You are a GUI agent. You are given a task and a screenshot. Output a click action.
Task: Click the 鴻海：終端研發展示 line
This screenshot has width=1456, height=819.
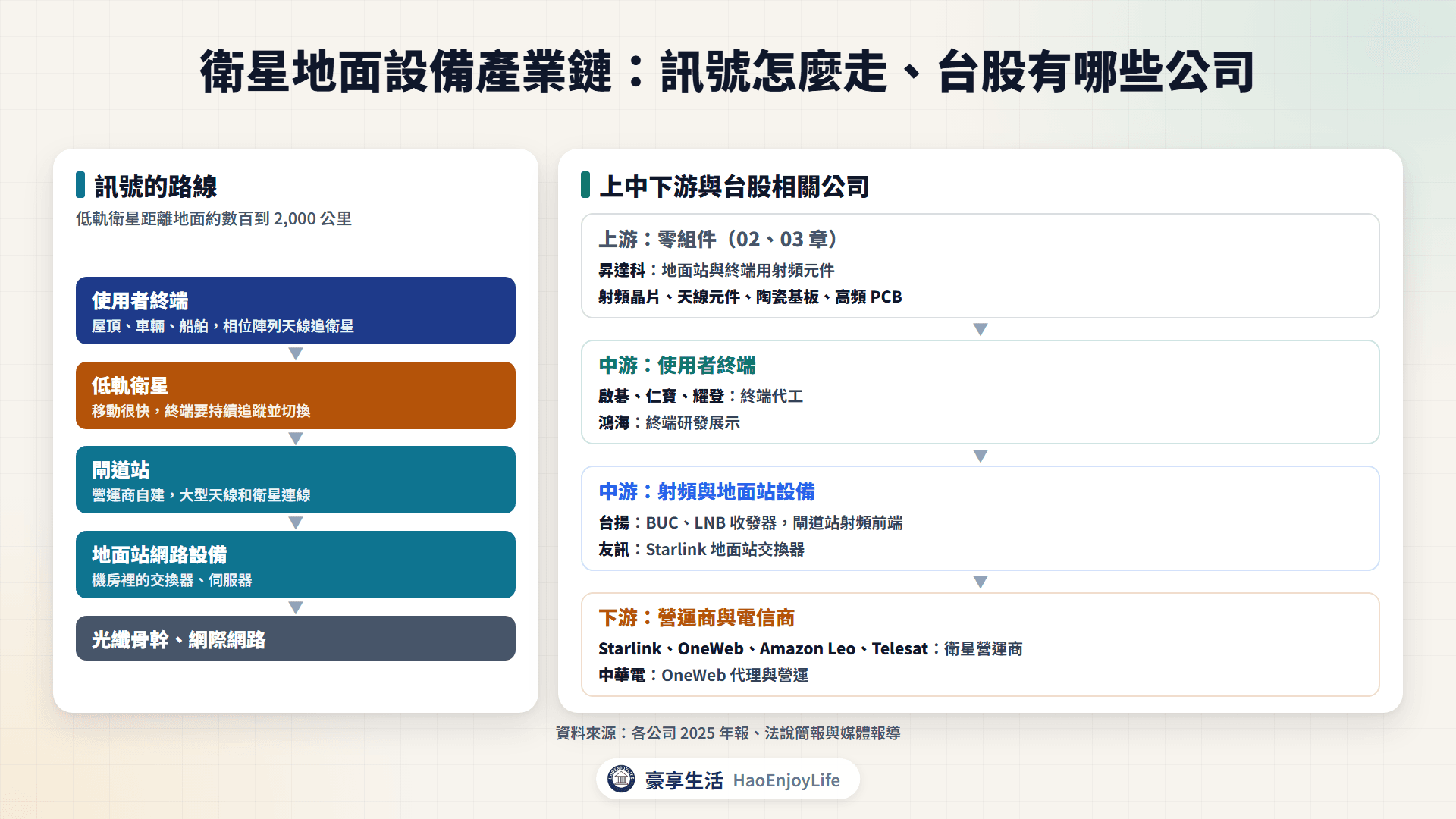(x=669, y=422)
